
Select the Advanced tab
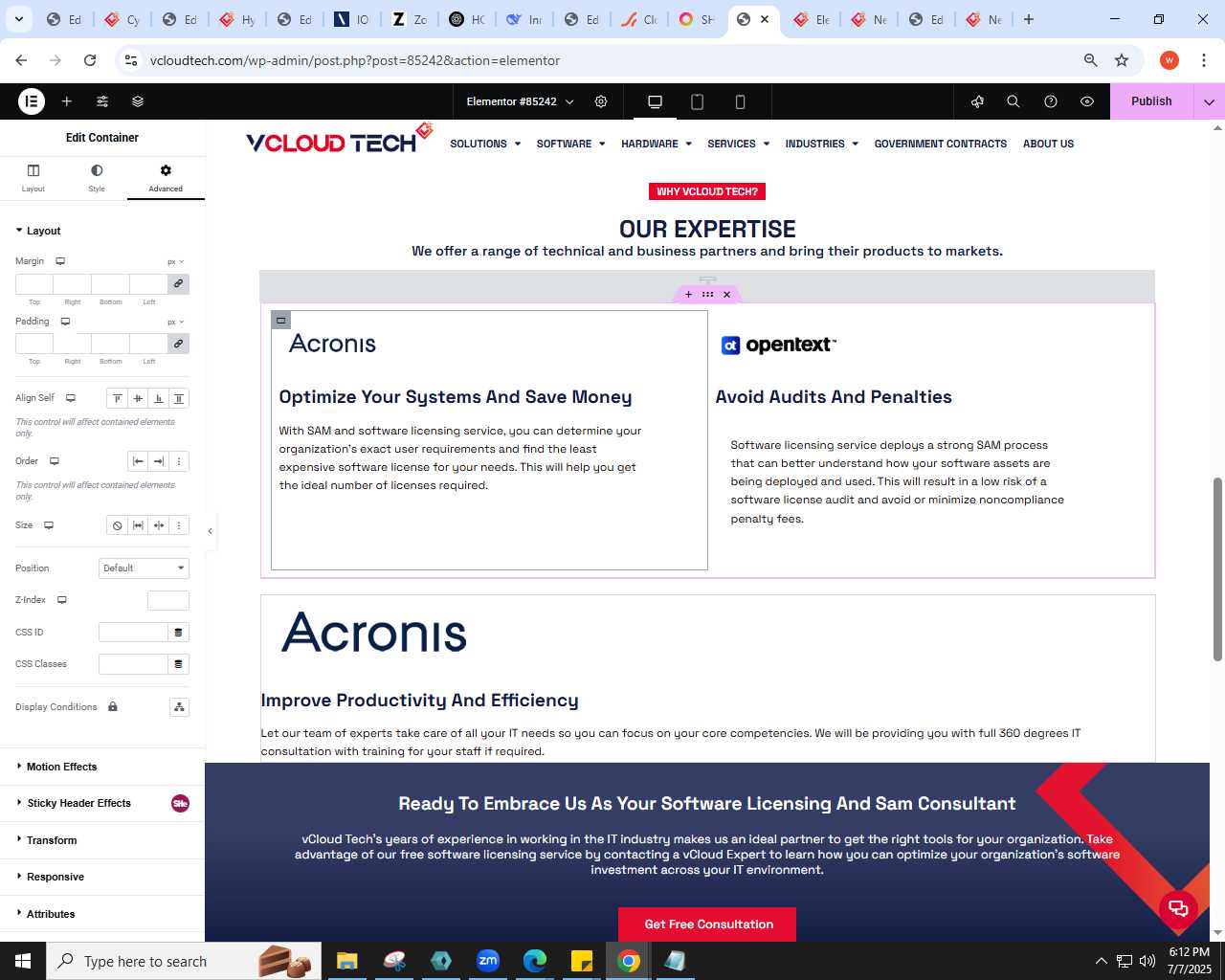point(166,178)
